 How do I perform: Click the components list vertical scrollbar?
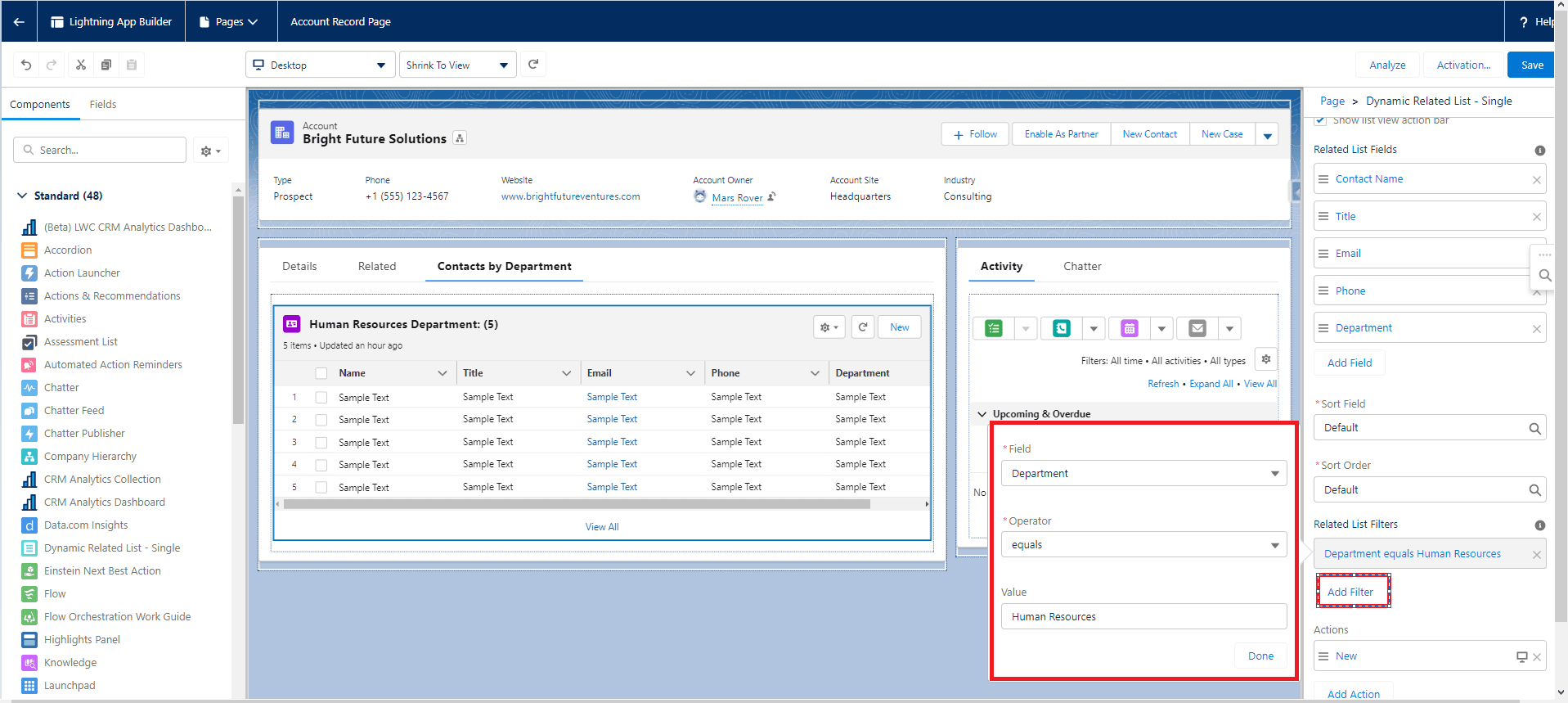point(238,311)
